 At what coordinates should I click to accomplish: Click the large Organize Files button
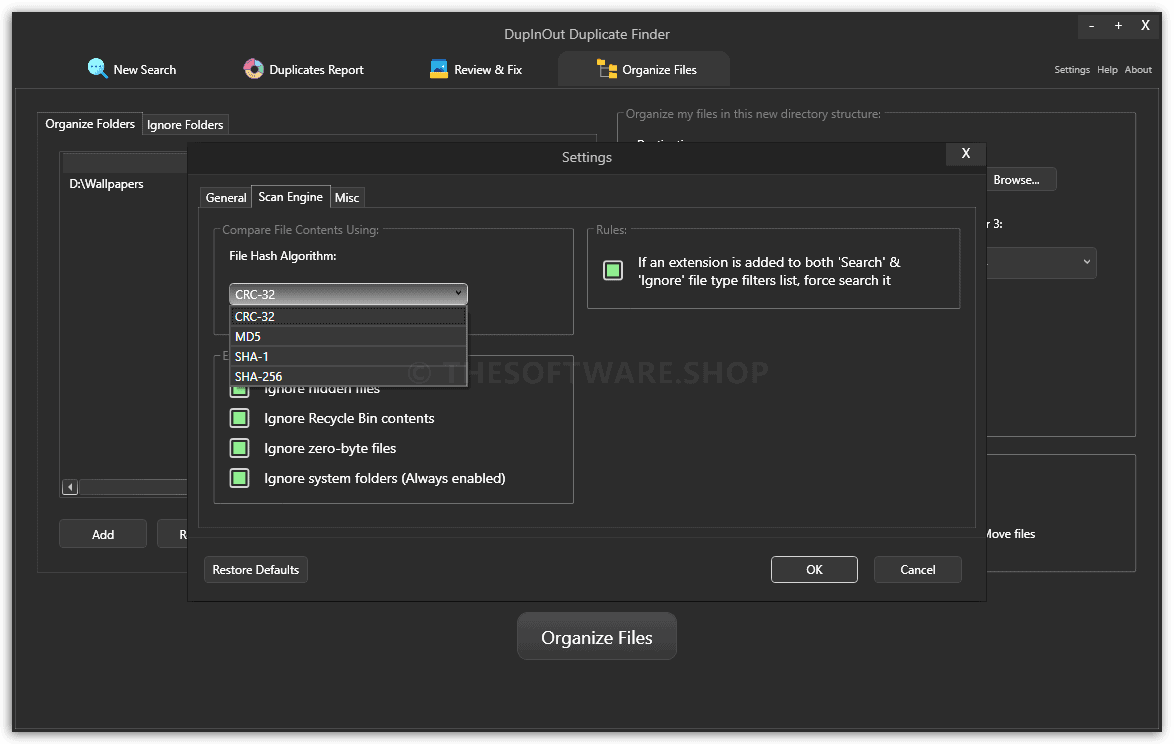pyautogui.click(x=597, y=637)
